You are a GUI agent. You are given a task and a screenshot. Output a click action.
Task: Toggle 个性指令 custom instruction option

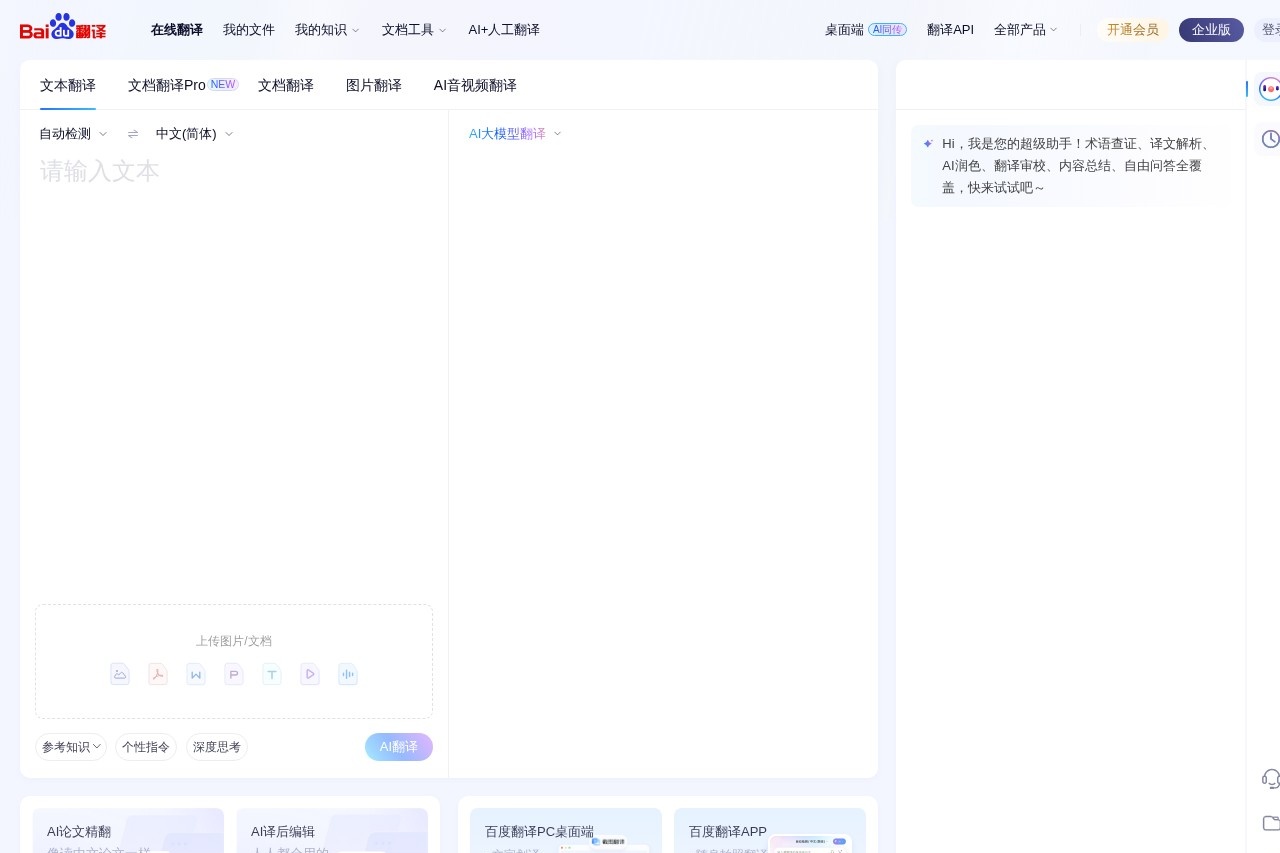(146, 747)
